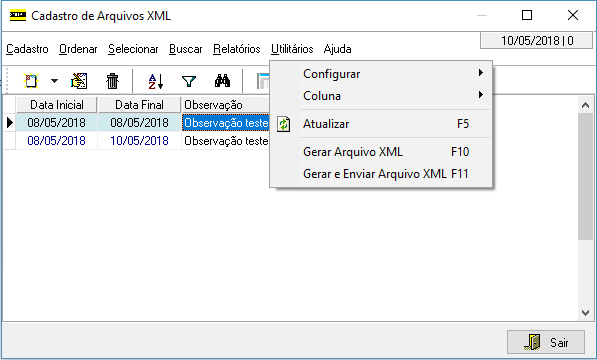597x360 pixels.
Task: Open the dropdown arrow beside New record
Action: (x=54, y=81)
